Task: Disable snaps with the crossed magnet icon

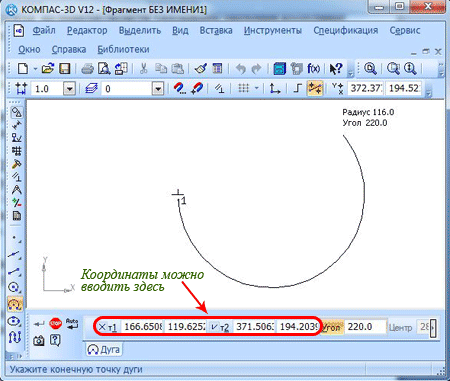Action: click(197, 89)
